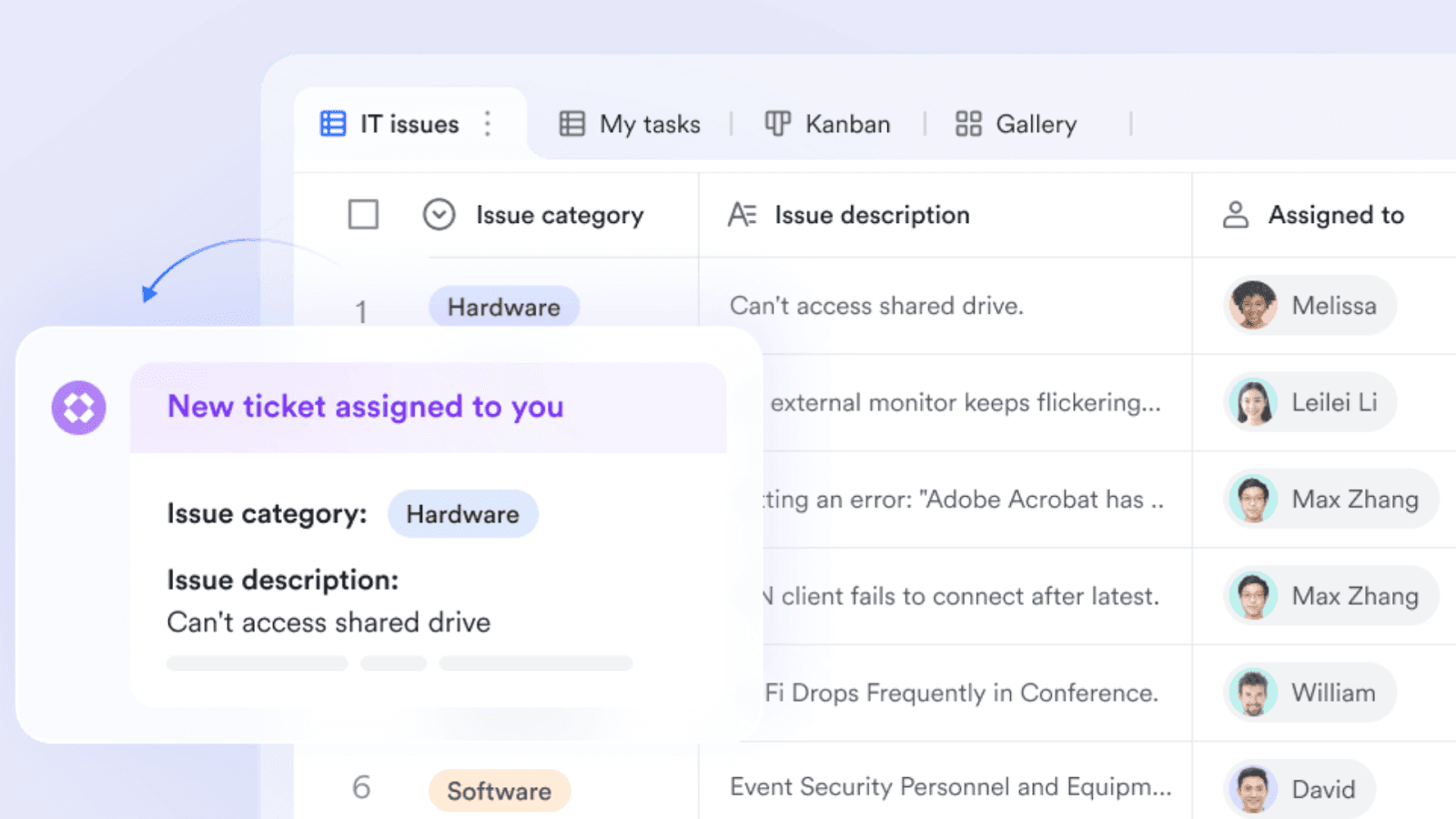Click the Issue description label in notification

(283, 580)
